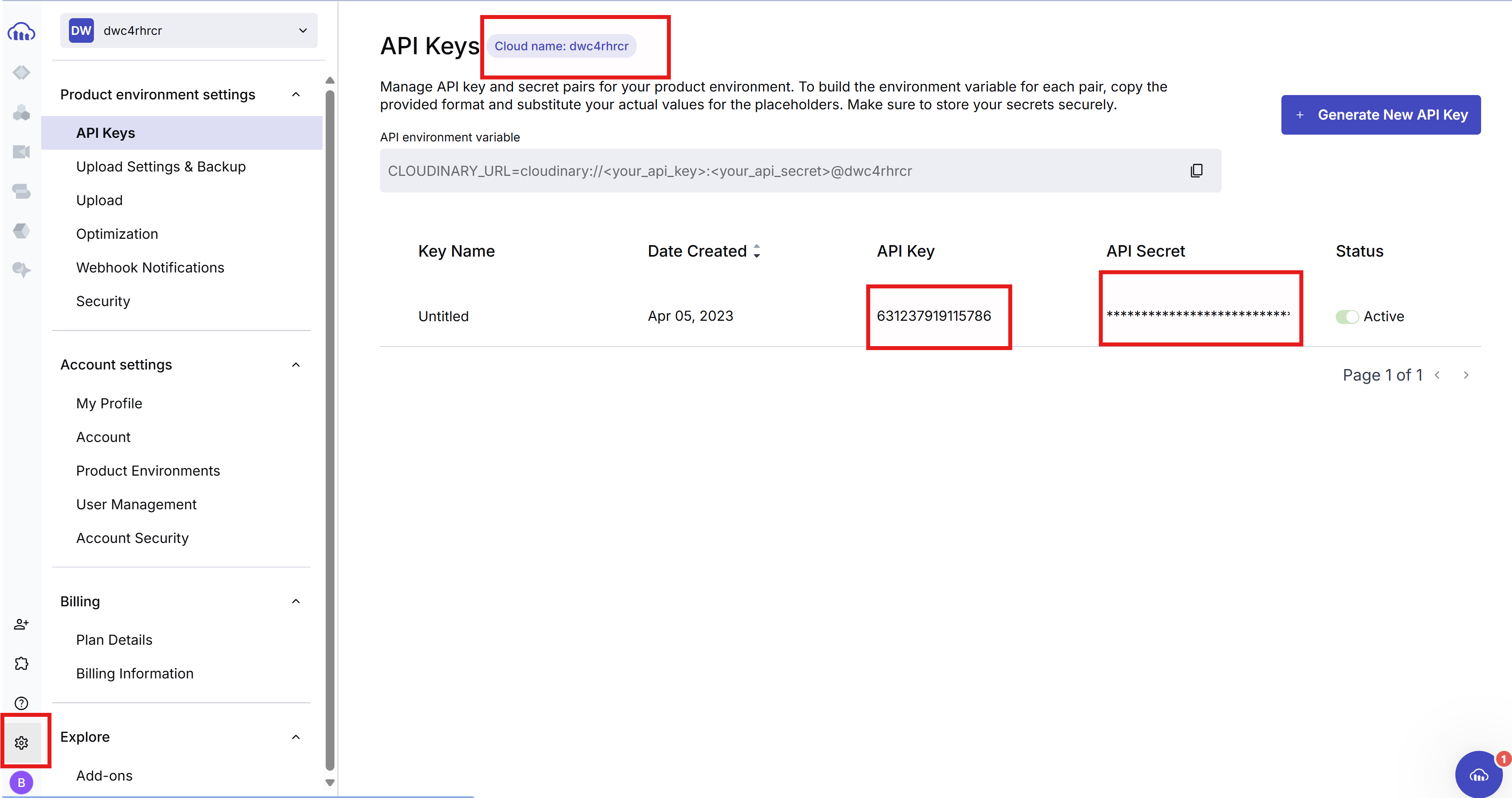Image resolution: width=1512 pixels, height=798 pixels.
Task: Open the puzzle piece add-ons icon
Action: pyautogui.click(x=21, y=664)
